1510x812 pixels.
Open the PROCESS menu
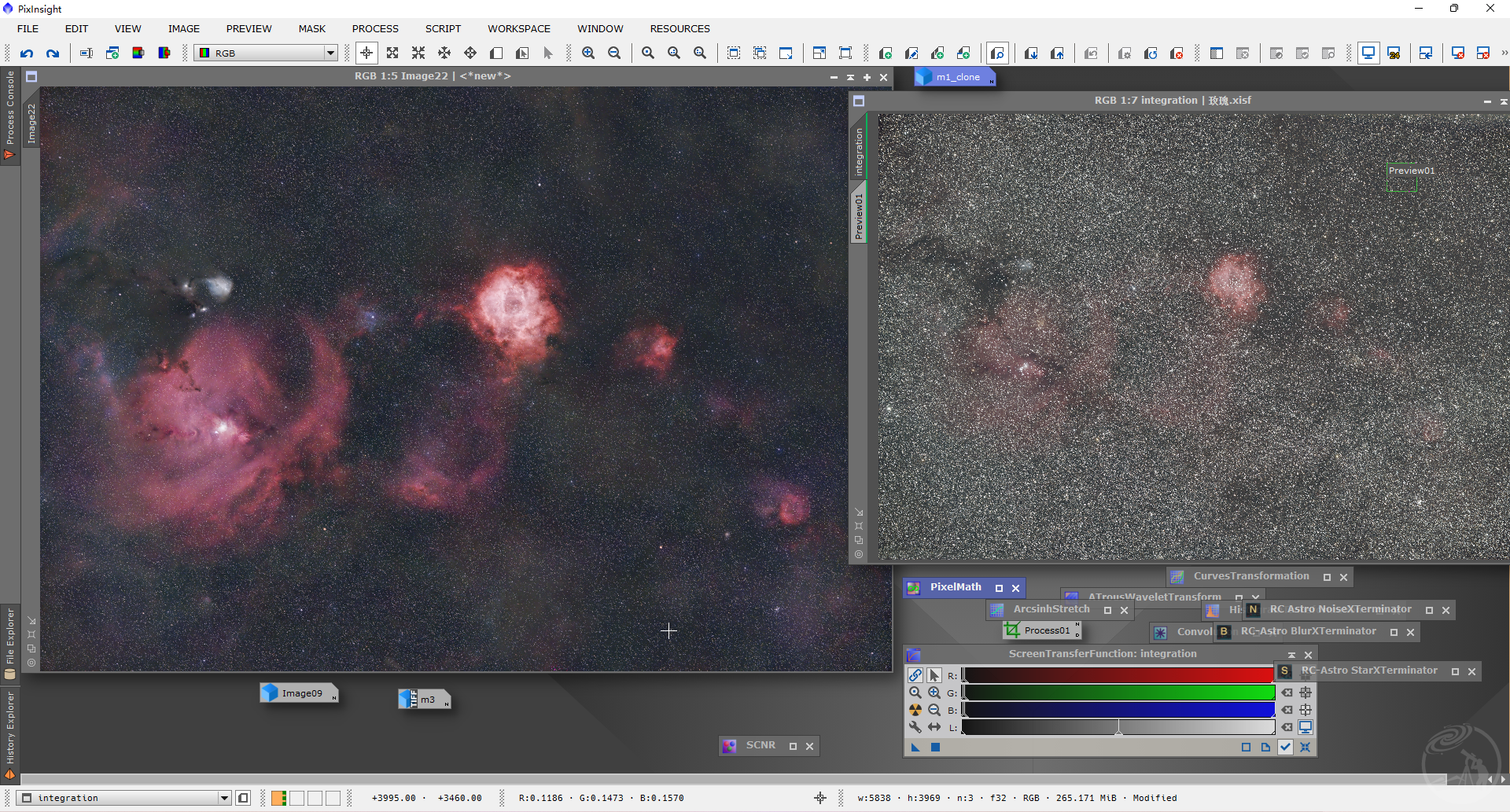[374, 29]
